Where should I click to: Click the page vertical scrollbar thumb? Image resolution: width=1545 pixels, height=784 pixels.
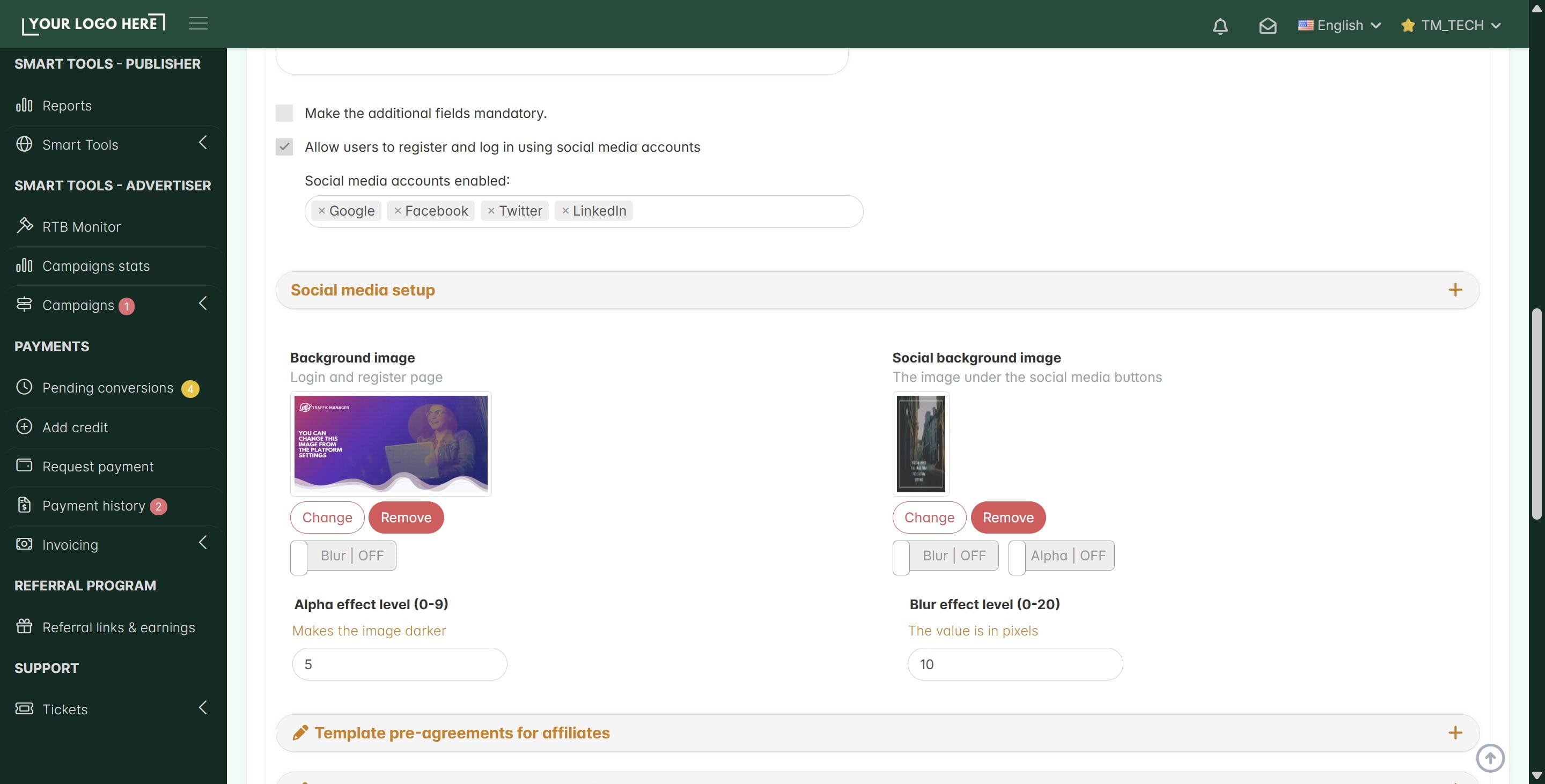click(1536, 413)
